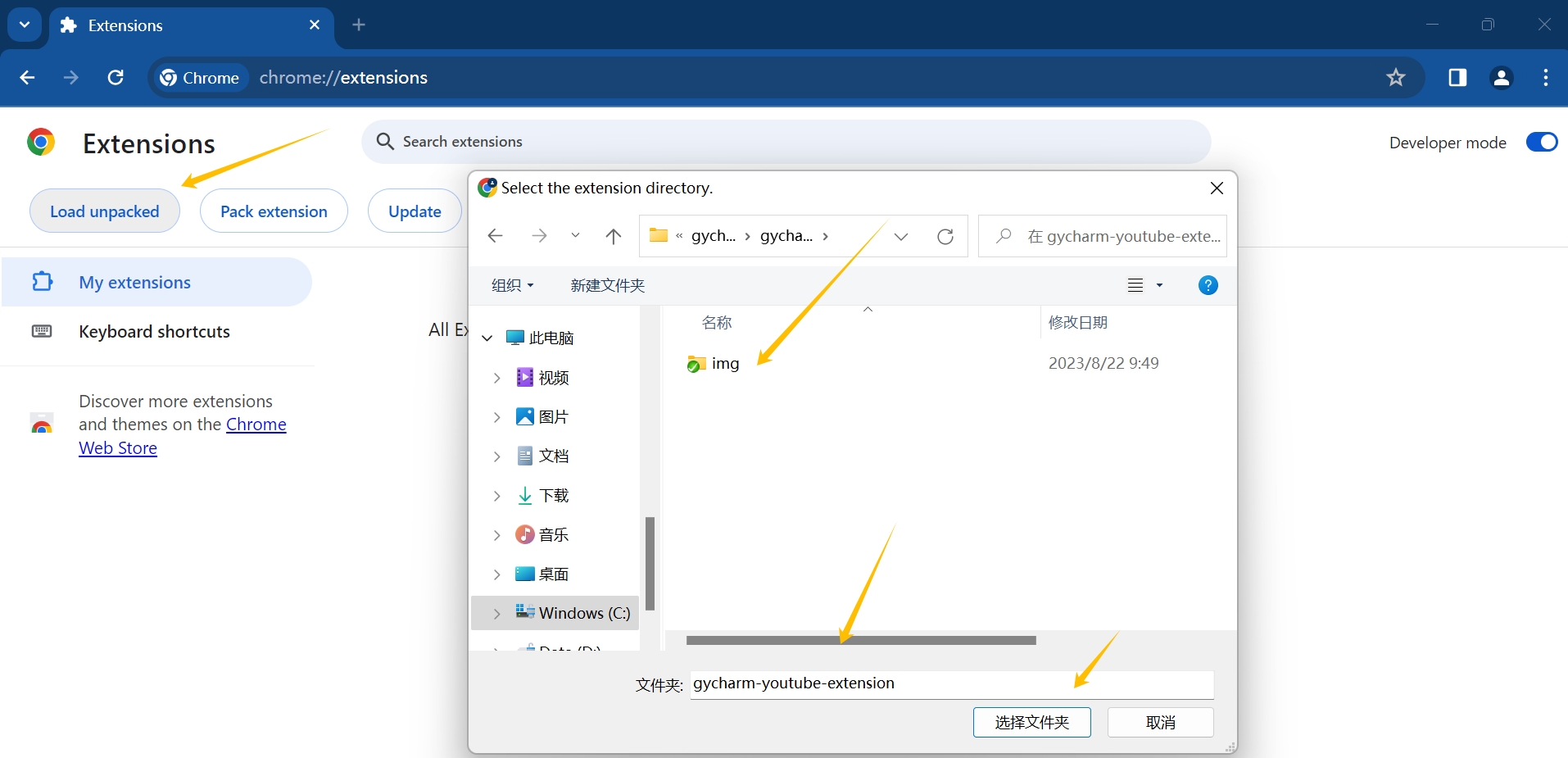Expand Windows (C:) drive node
The width and height of the screenshot is (1568, 758).
point(496,614)
